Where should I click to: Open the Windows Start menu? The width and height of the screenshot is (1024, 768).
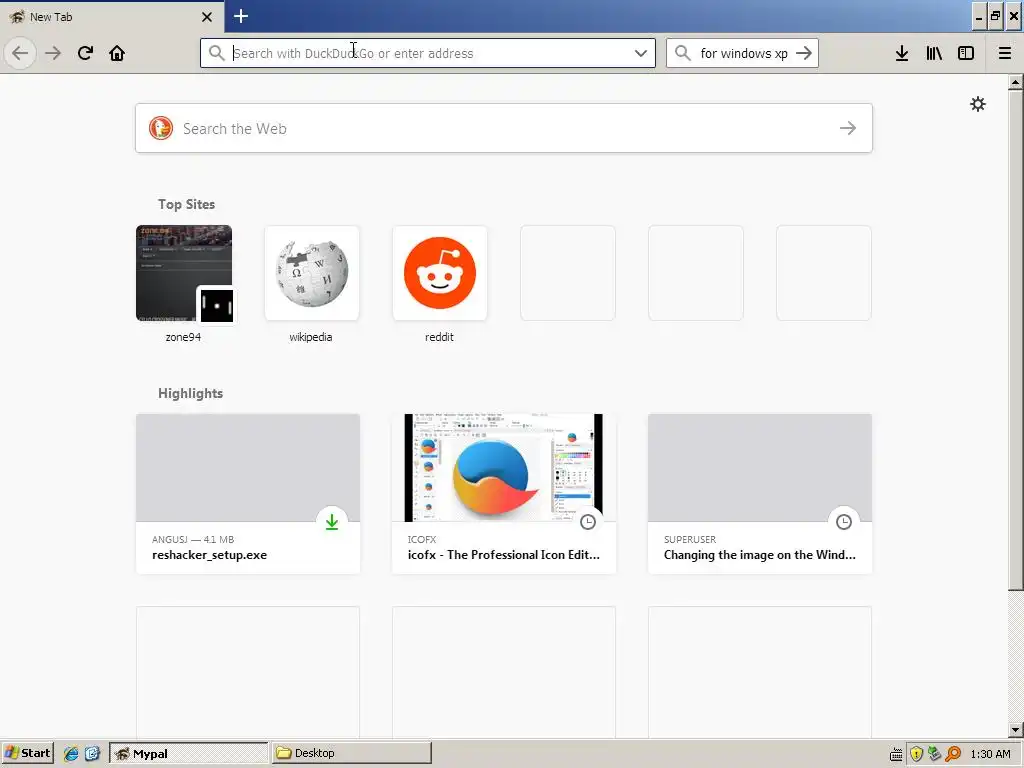(x=27, y=753)
